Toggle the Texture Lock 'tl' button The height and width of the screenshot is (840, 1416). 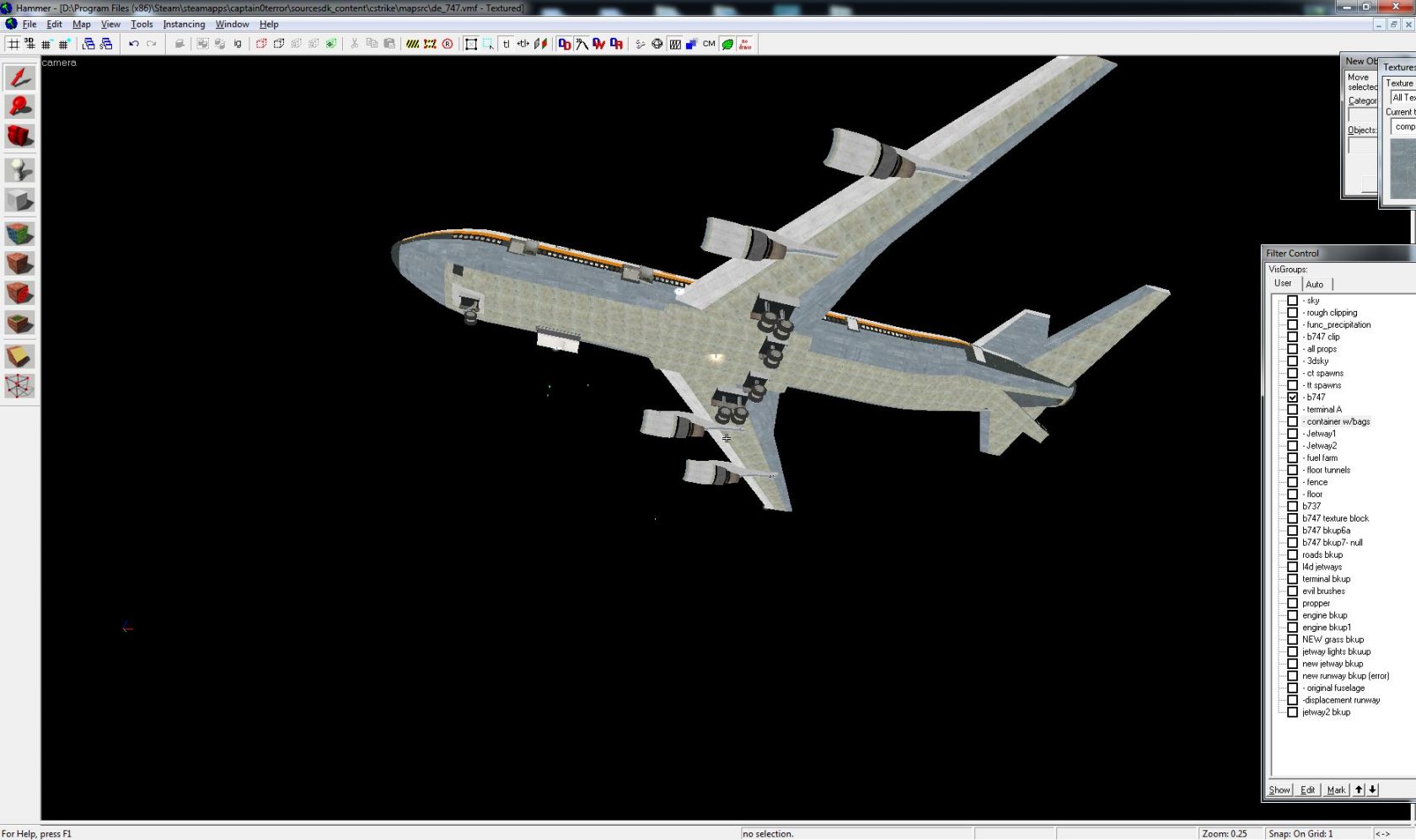click(x=506, y=44)
